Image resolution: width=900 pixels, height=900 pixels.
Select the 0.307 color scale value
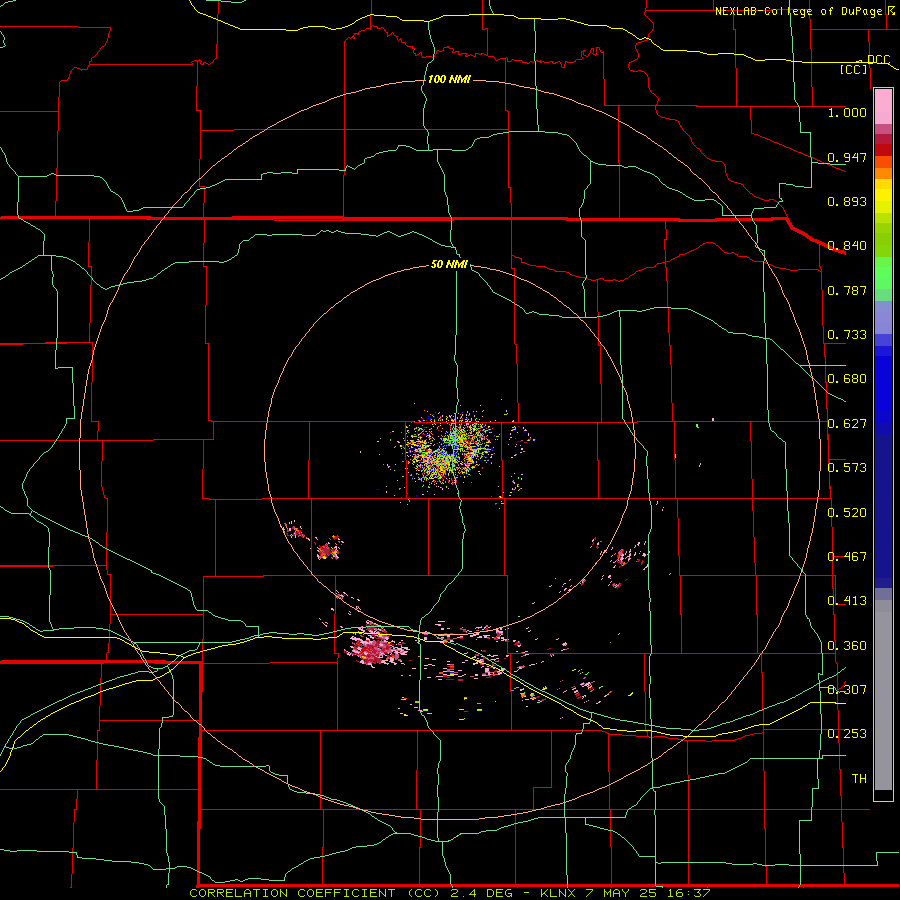(x=847, y=690)
